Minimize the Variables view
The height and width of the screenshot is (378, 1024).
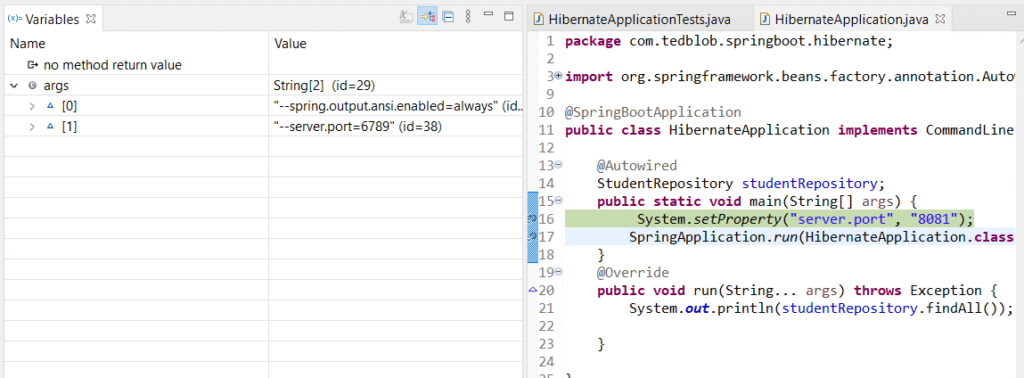(488, 13)
